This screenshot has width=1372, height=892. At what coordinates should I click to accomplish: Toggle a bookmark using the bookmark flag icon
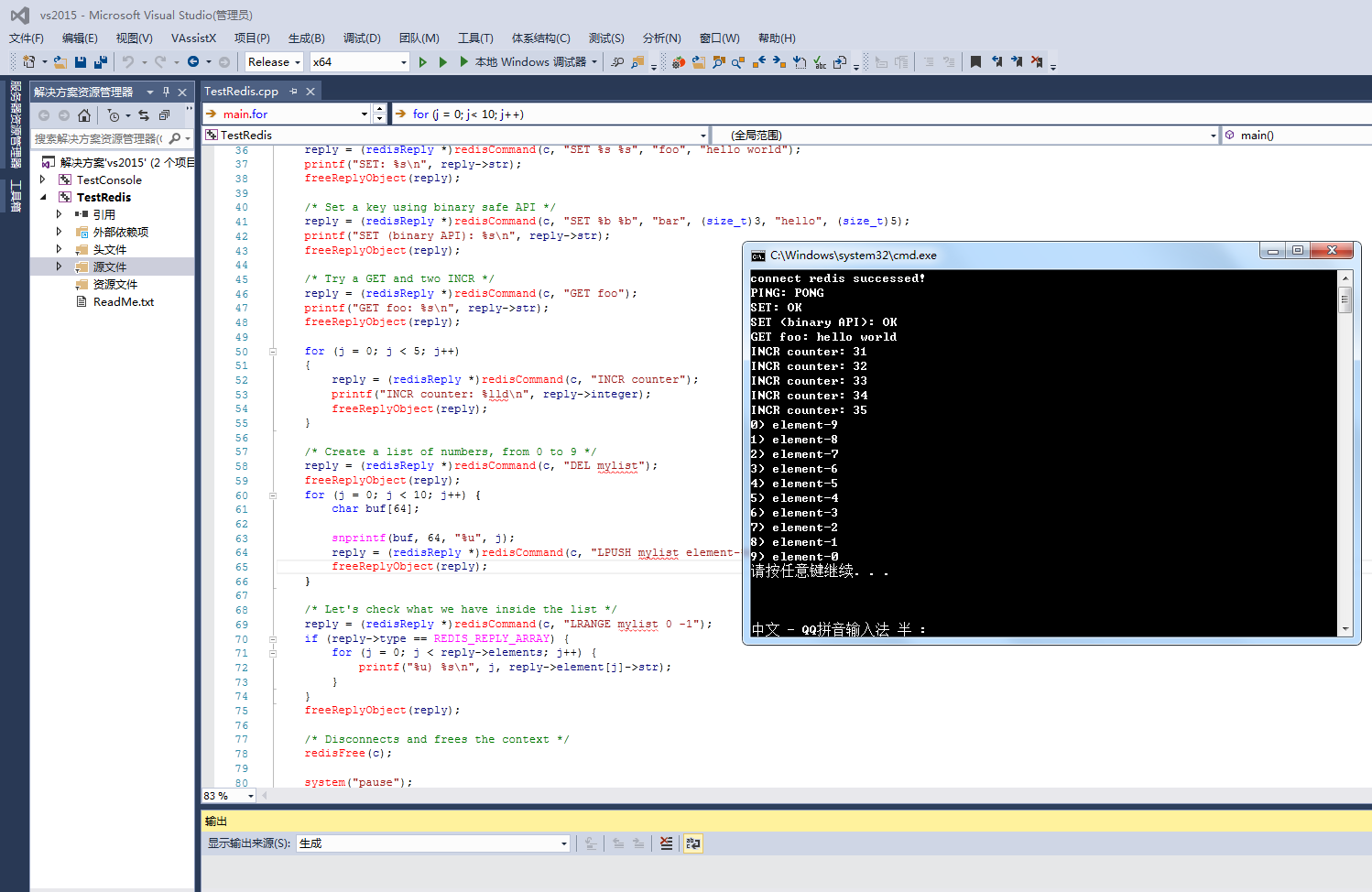point(975,61)
